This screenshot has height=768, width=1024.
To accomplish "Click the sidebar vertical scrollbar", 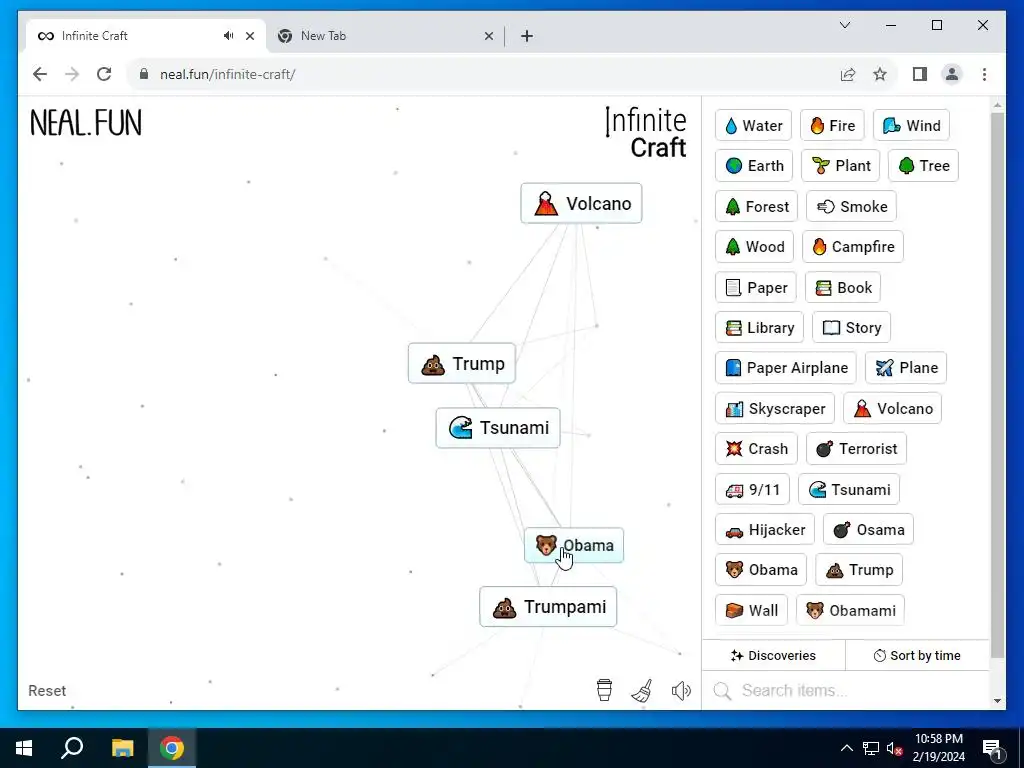I will click(997, 385).
